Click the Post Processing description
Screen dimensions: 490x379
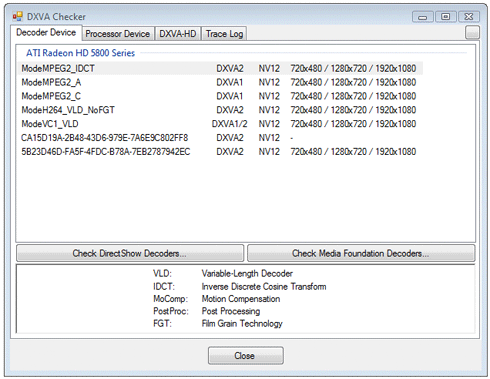point(231,311)
